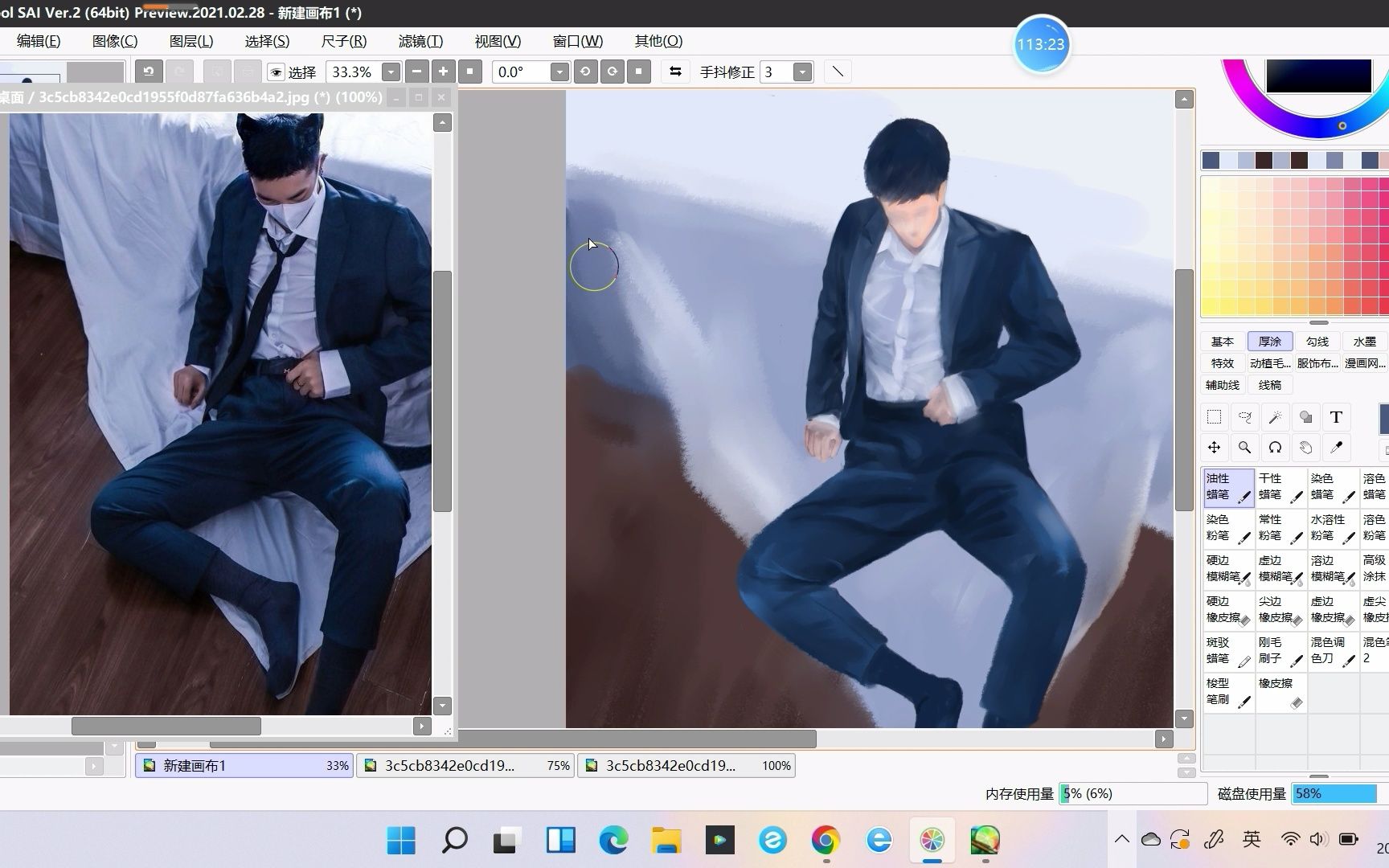Choose the 梭型笔刷 brush
The image size is (1389, 868).
coord(1228,692)
